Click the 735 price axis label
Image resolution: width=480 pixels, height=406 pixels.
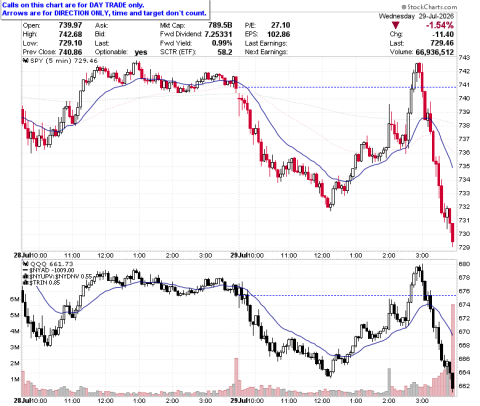[x=464, y=166]
